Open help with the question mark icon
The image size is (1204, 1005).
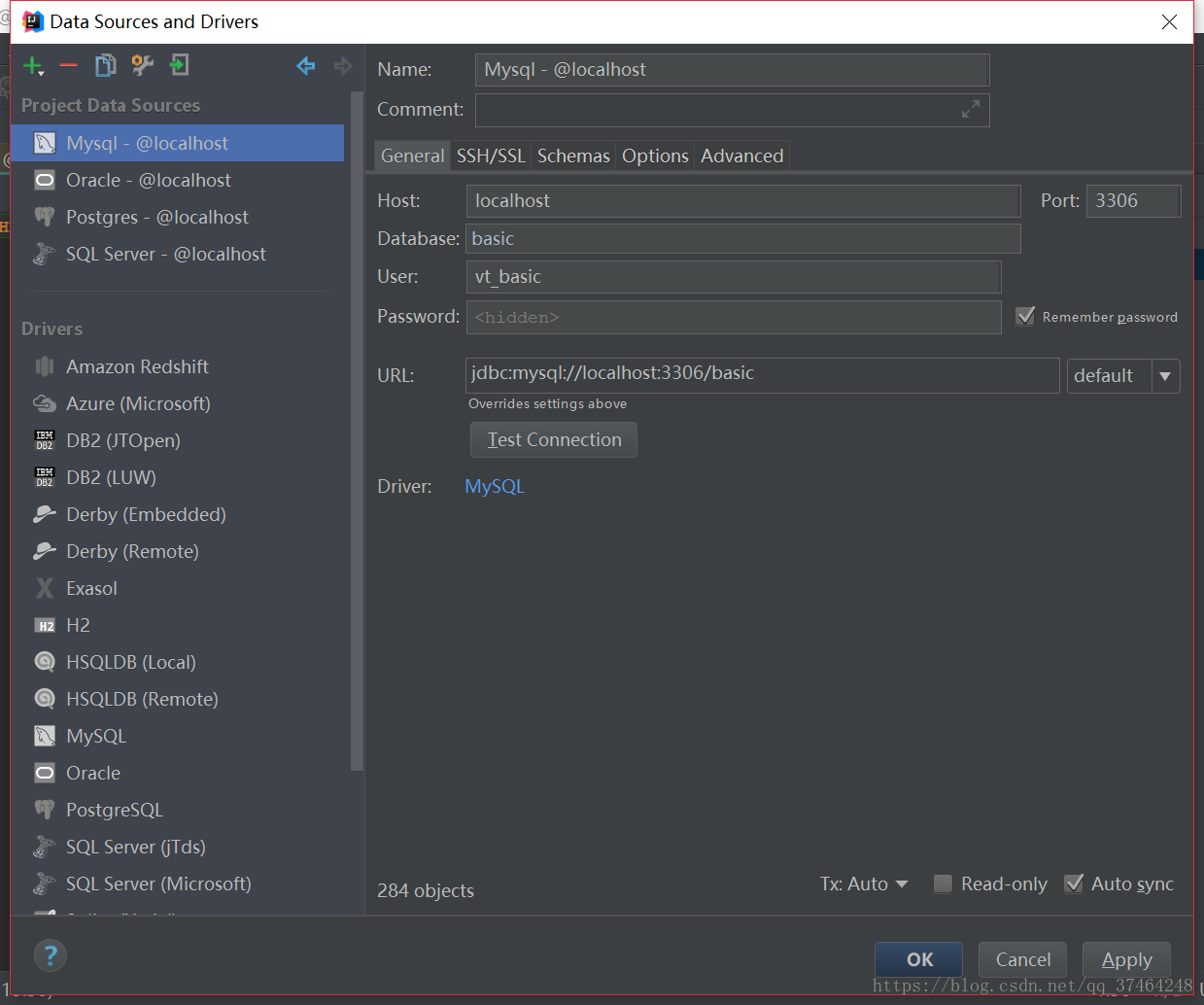51,955
